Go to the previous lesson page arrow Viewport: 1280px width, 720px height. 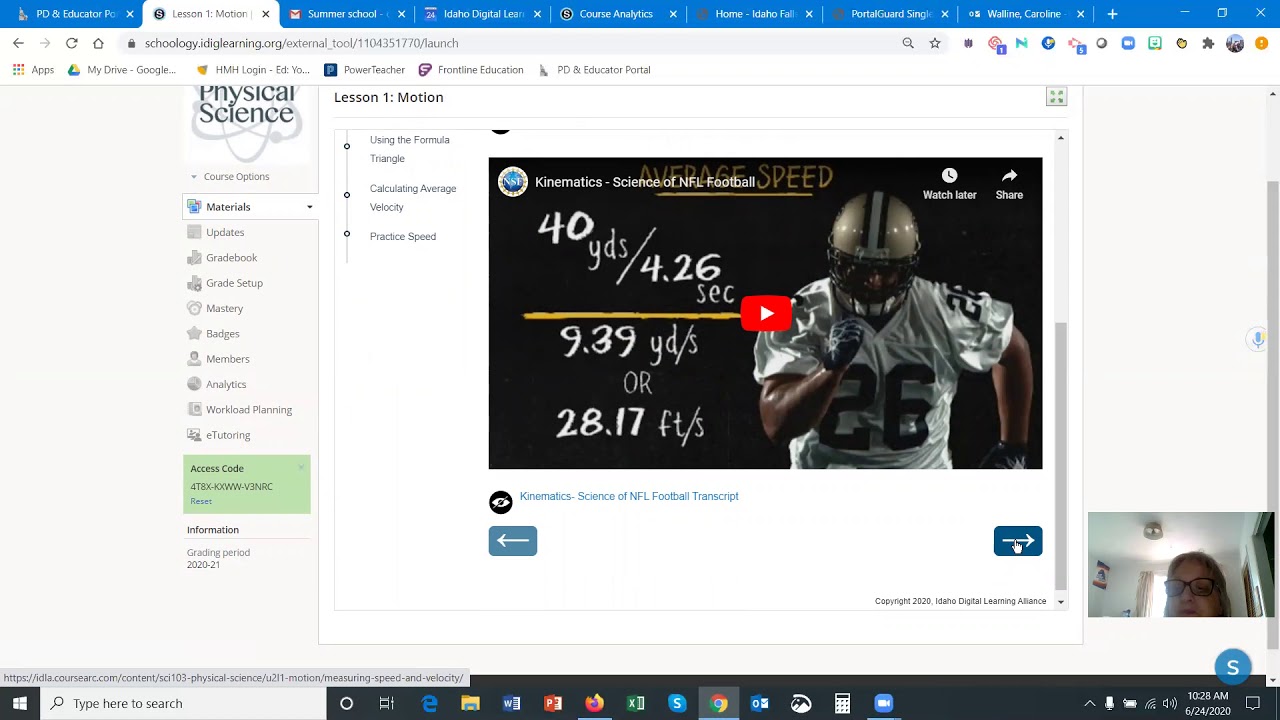click(513, 541)
